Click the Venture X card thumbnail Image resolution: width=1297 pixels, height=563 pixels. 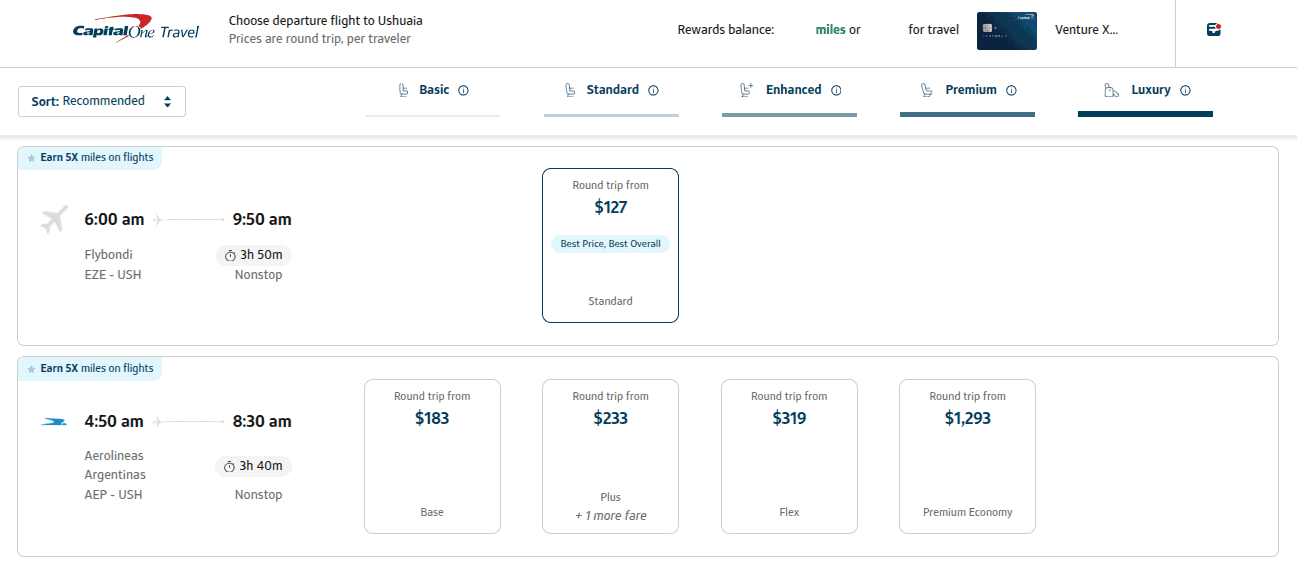coord(1006,30)
